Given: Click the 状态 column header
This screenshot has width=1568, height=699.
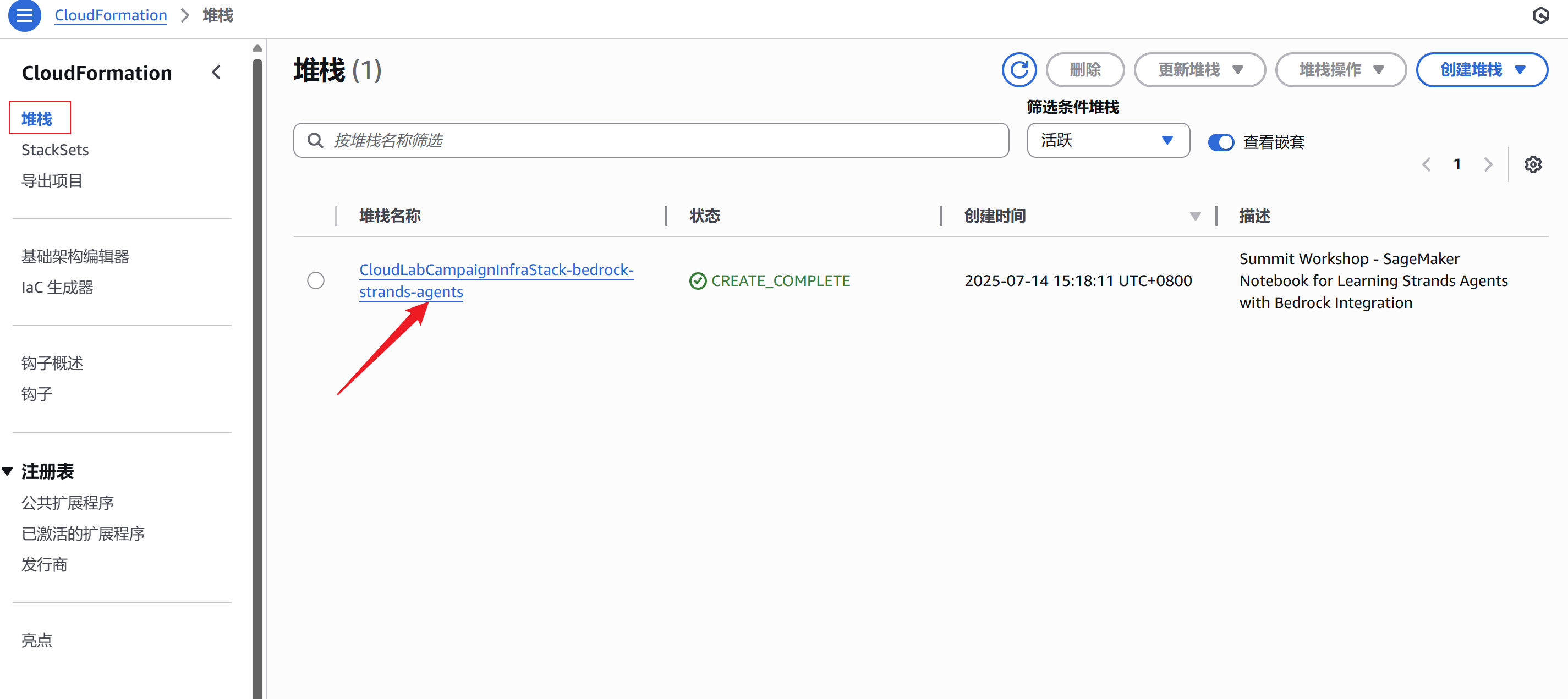Looking at the screenshot, I should coord(704,216).
